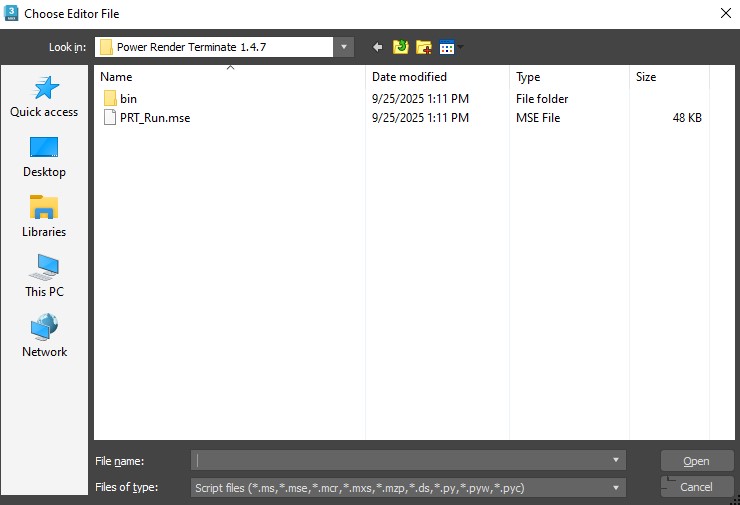Screen dimensions: 740x505
Task: Click PRT_Run.mse's date modified cell
Action: pos(420,118)
